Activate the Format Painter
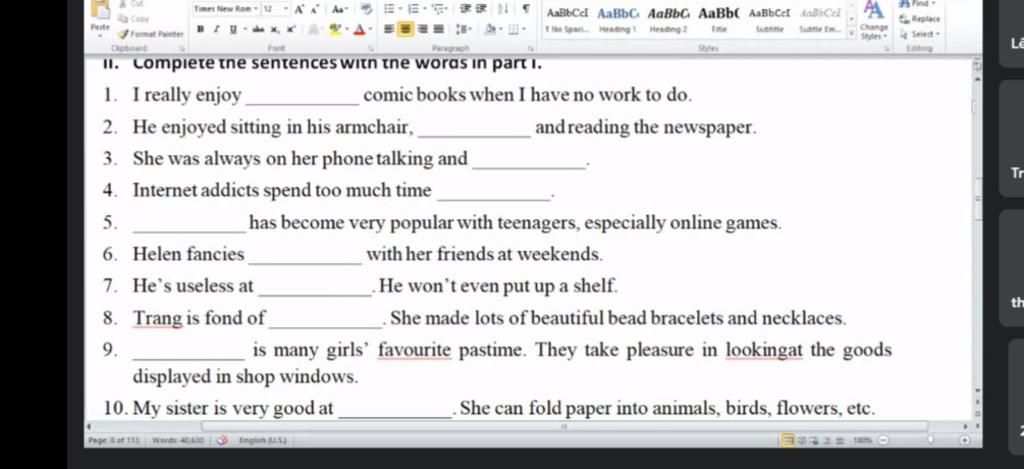1024x469 pixels. click(150, 34)
